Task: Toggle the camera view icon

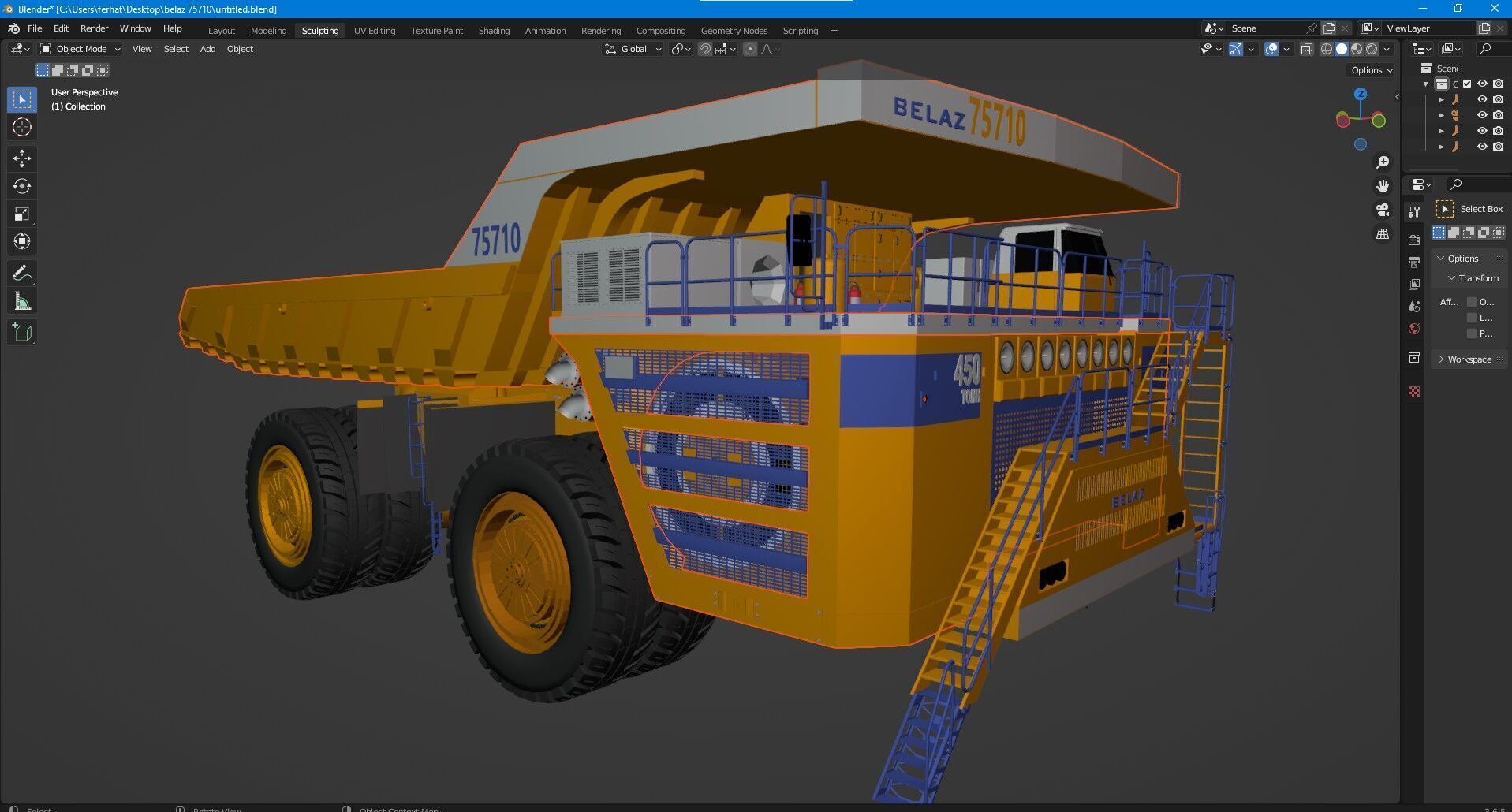Action: point(1382,210)
